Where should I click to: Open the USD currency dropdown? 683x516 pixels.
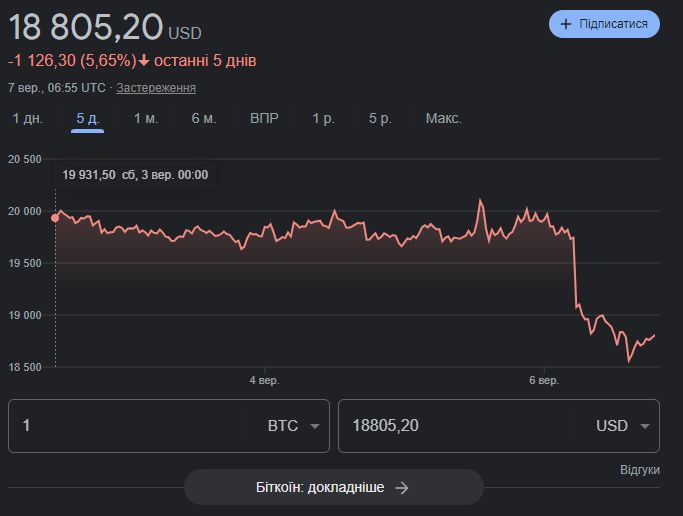pyautogui.click(x=622, y=425)
